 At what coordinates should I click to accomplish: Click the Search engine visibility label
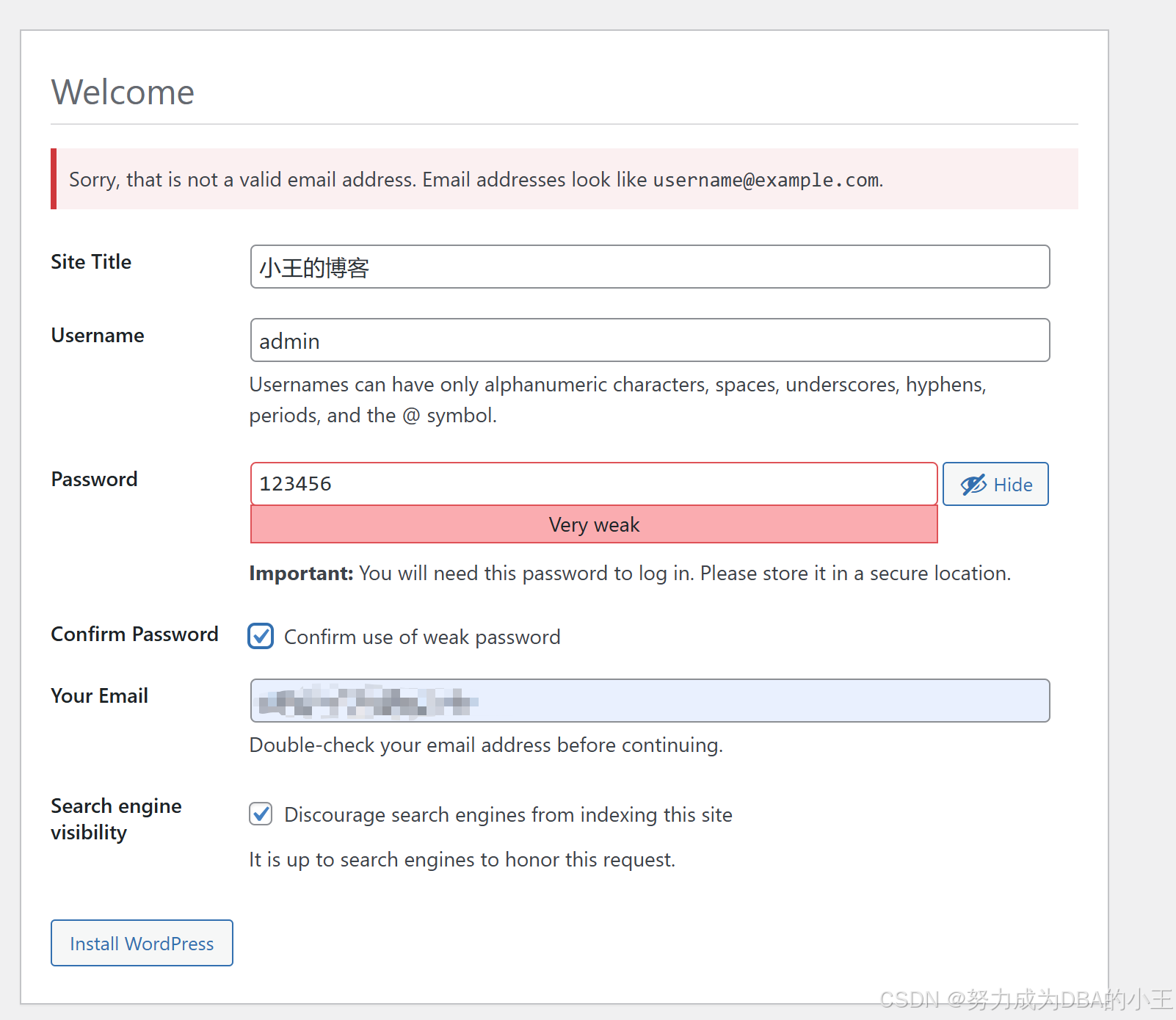click(x=116, y=819)
